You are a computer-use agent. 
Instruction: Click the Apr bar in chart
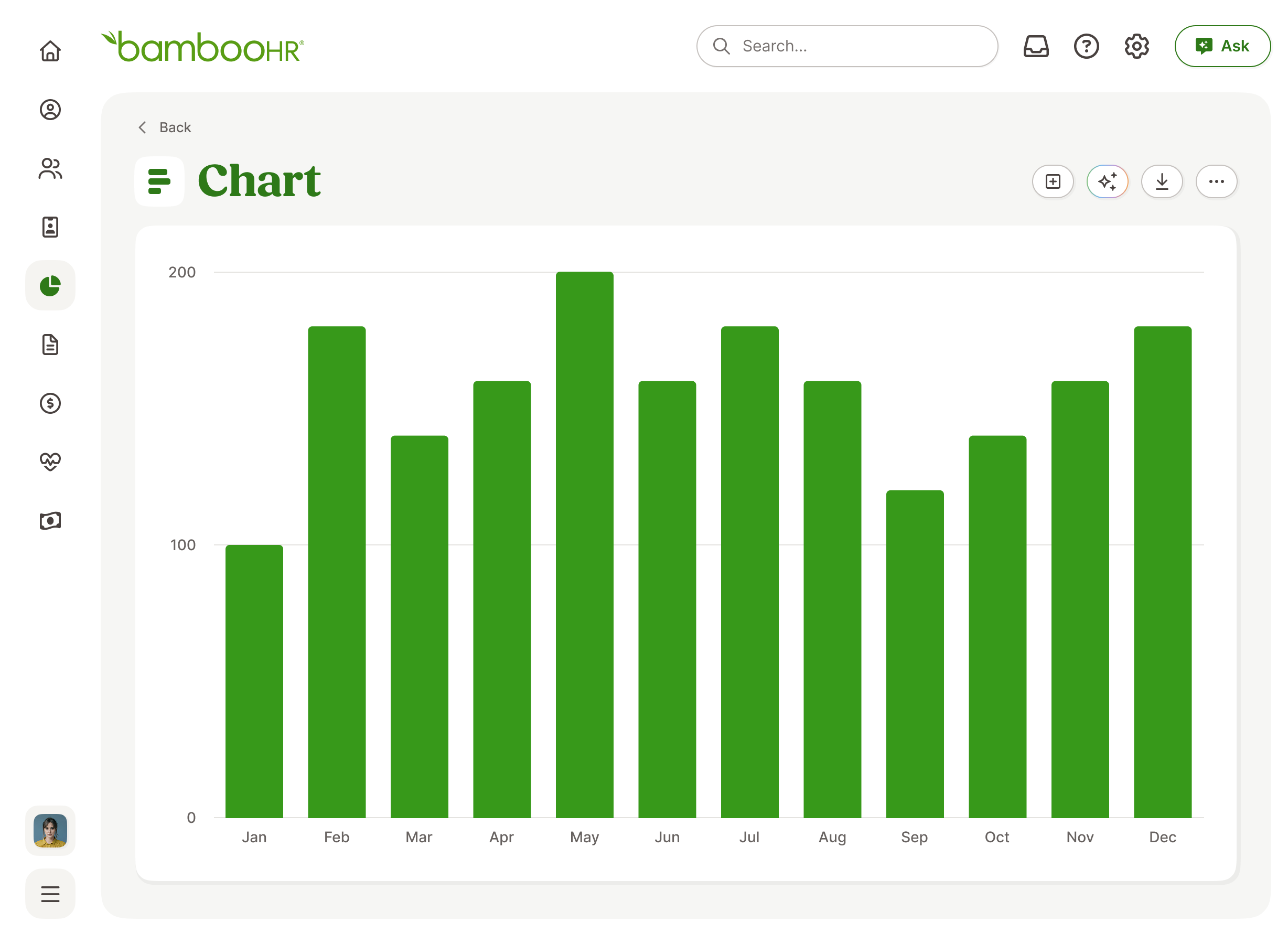502,599
